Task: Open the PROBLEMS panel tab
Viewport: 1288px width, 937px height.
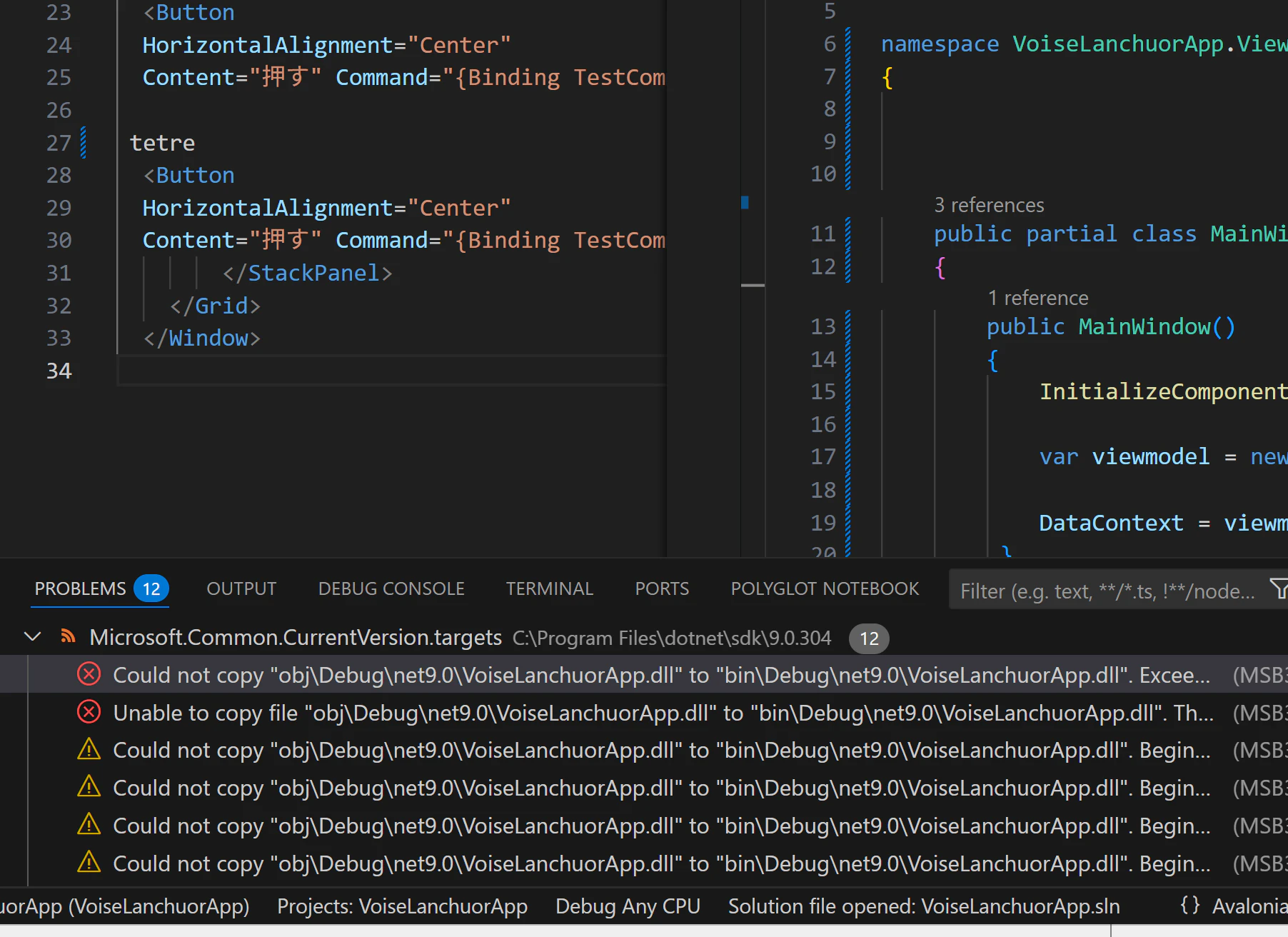Action: click(x=80, y=588)
